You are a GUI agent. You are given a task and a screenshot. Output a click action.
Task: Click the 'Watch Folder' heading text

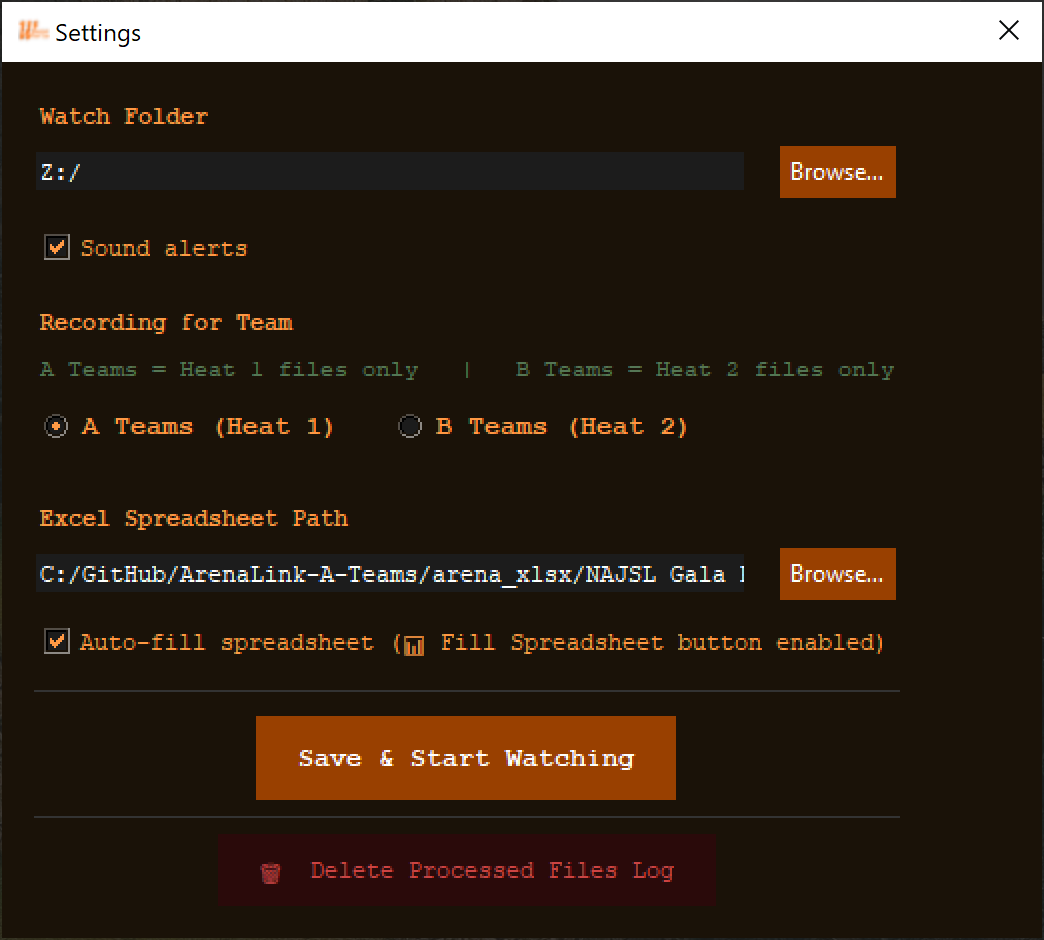(124, 117)
